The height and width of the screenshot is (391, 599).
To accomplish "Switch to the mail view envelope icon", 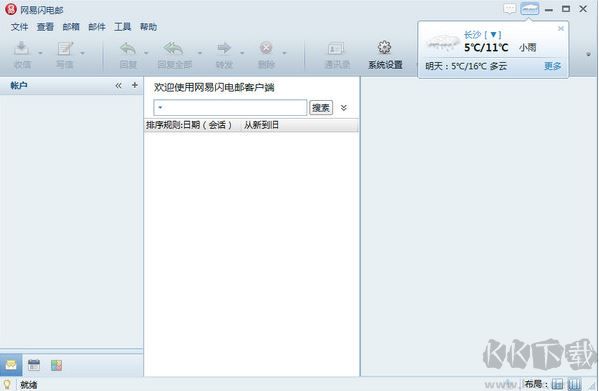I will pyautogui.click(x=11, y=365).
